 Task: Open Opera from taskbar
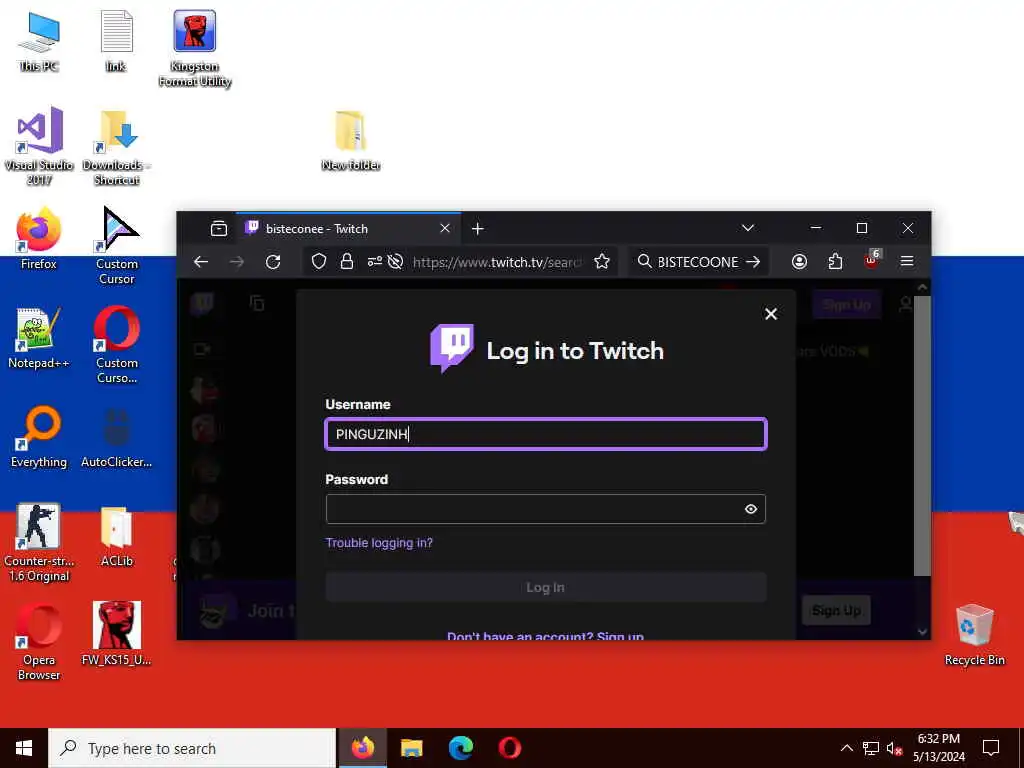point(509,748)
